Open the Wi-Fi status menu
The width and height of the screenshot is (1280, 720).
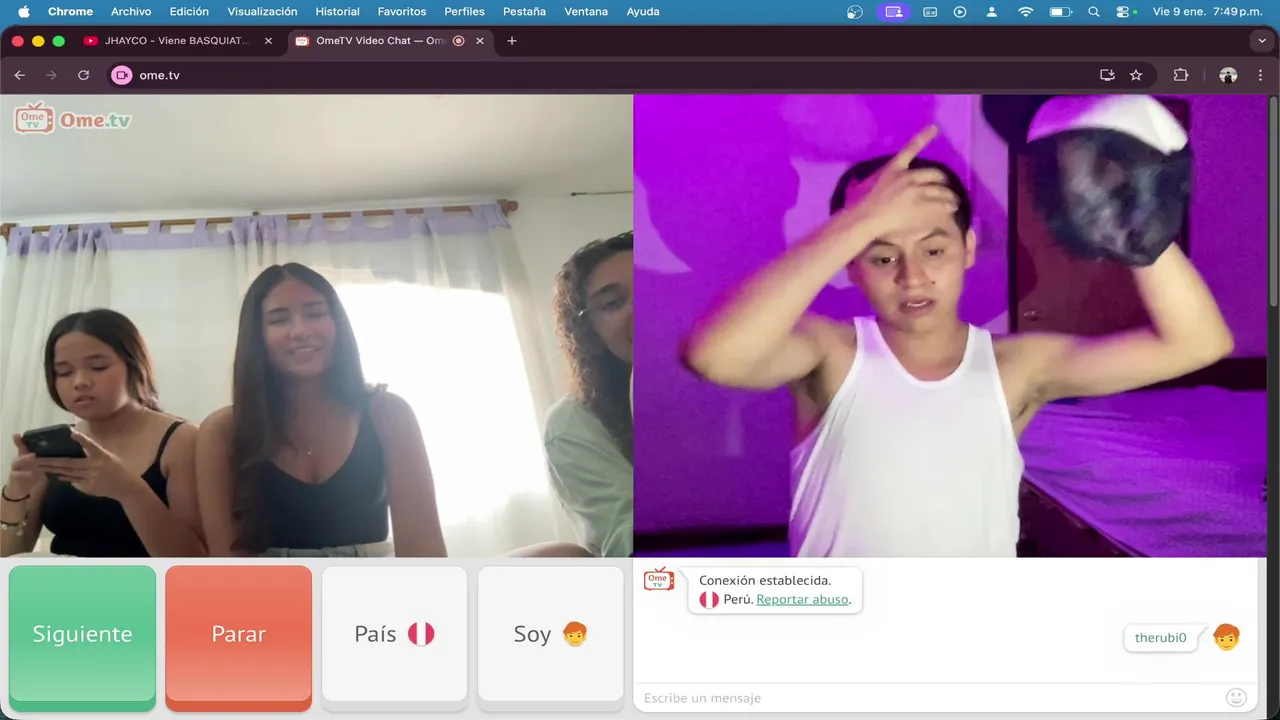click(1025, 12)
